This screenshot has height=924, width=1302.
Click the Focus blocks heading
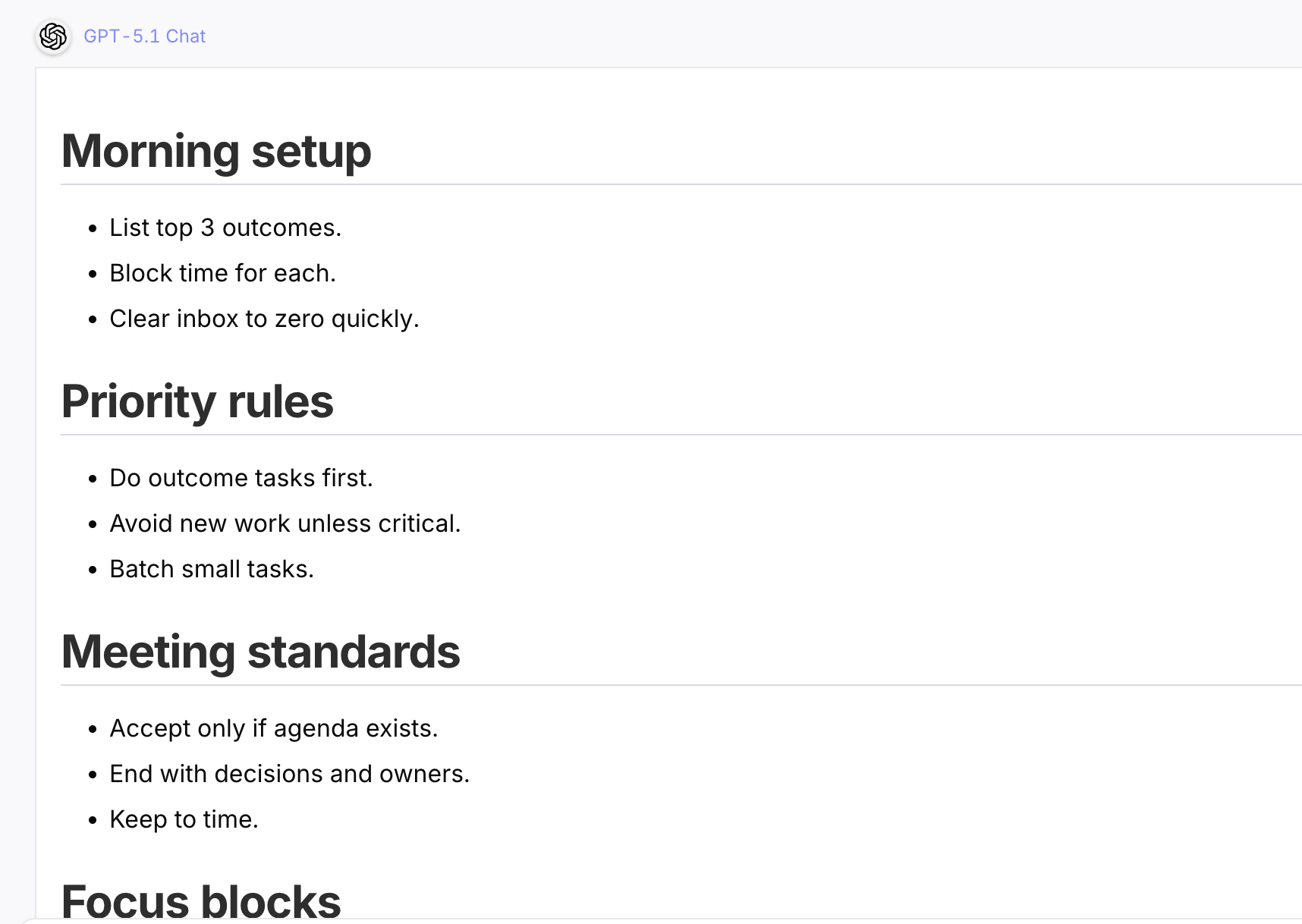click(201, 901)
